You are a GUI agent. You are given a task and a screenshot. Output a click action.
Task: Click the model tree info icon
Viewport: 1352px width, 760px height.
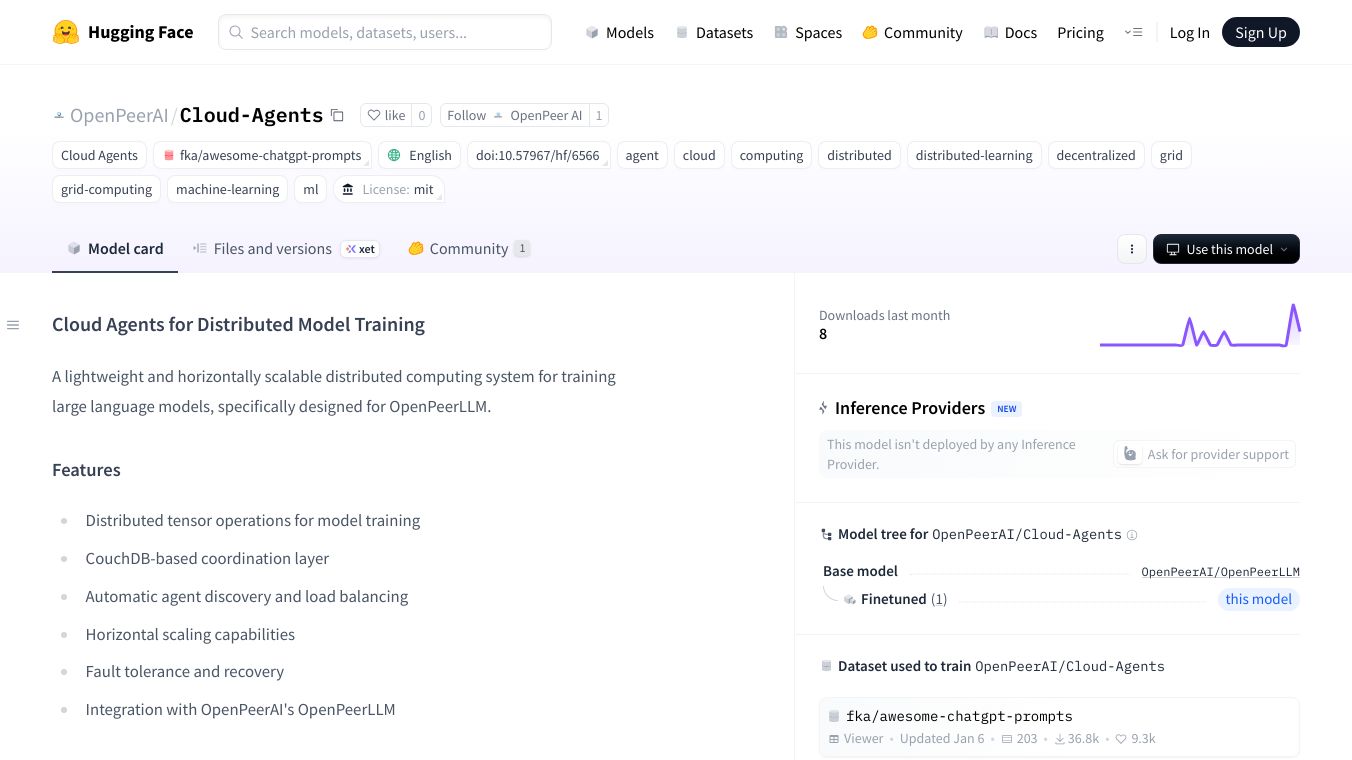[1132, 535]
